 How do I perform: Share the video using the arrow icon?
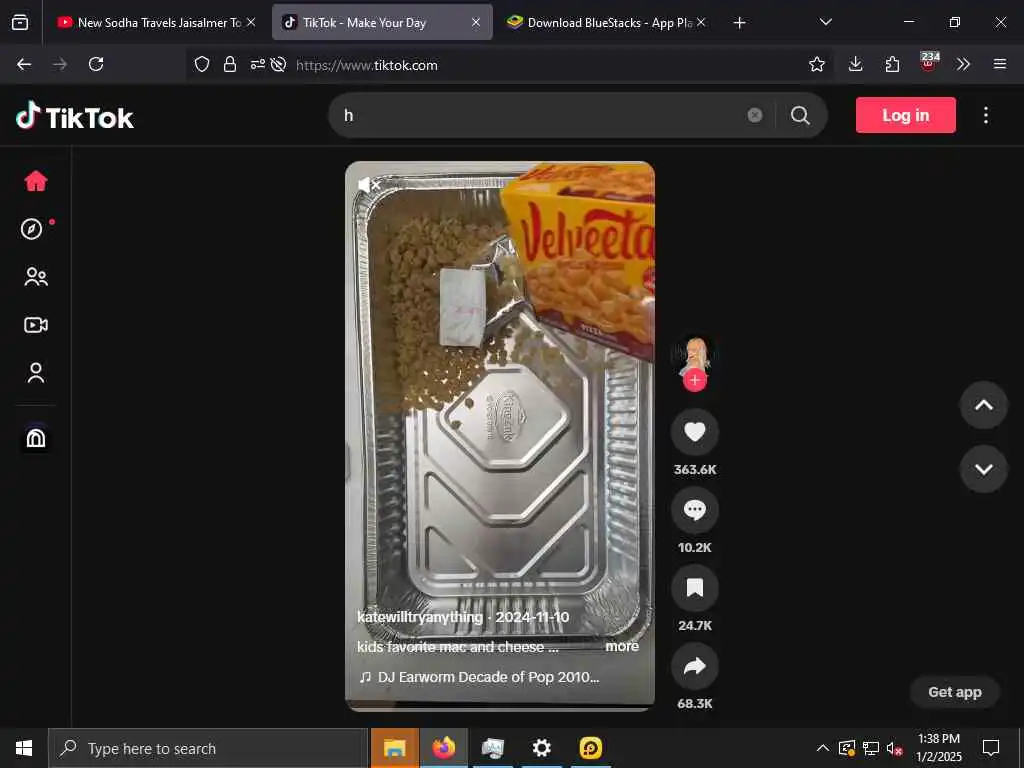[x=695, y=666]
